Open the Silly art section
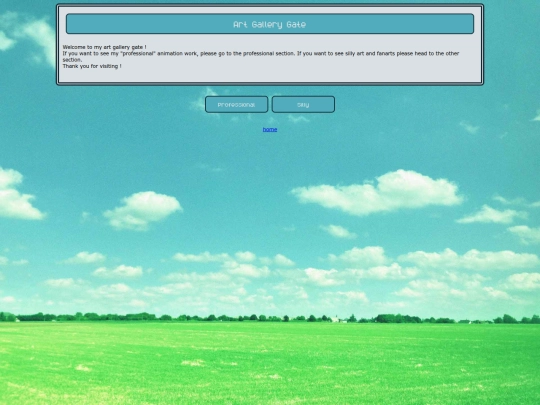This screenshot has width=540, height=405. [x=303, y=104]
